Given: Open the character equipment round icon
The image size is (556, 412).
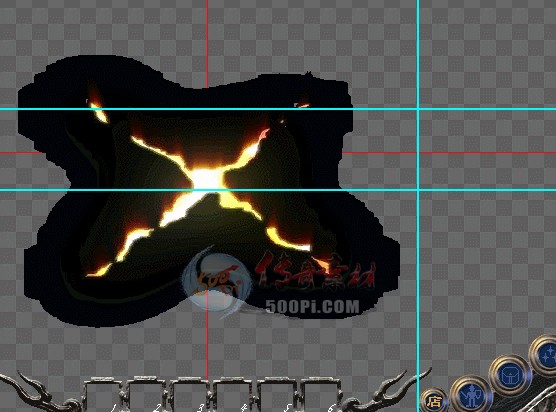Looking at the screenshot, I should tap(472, 395).
